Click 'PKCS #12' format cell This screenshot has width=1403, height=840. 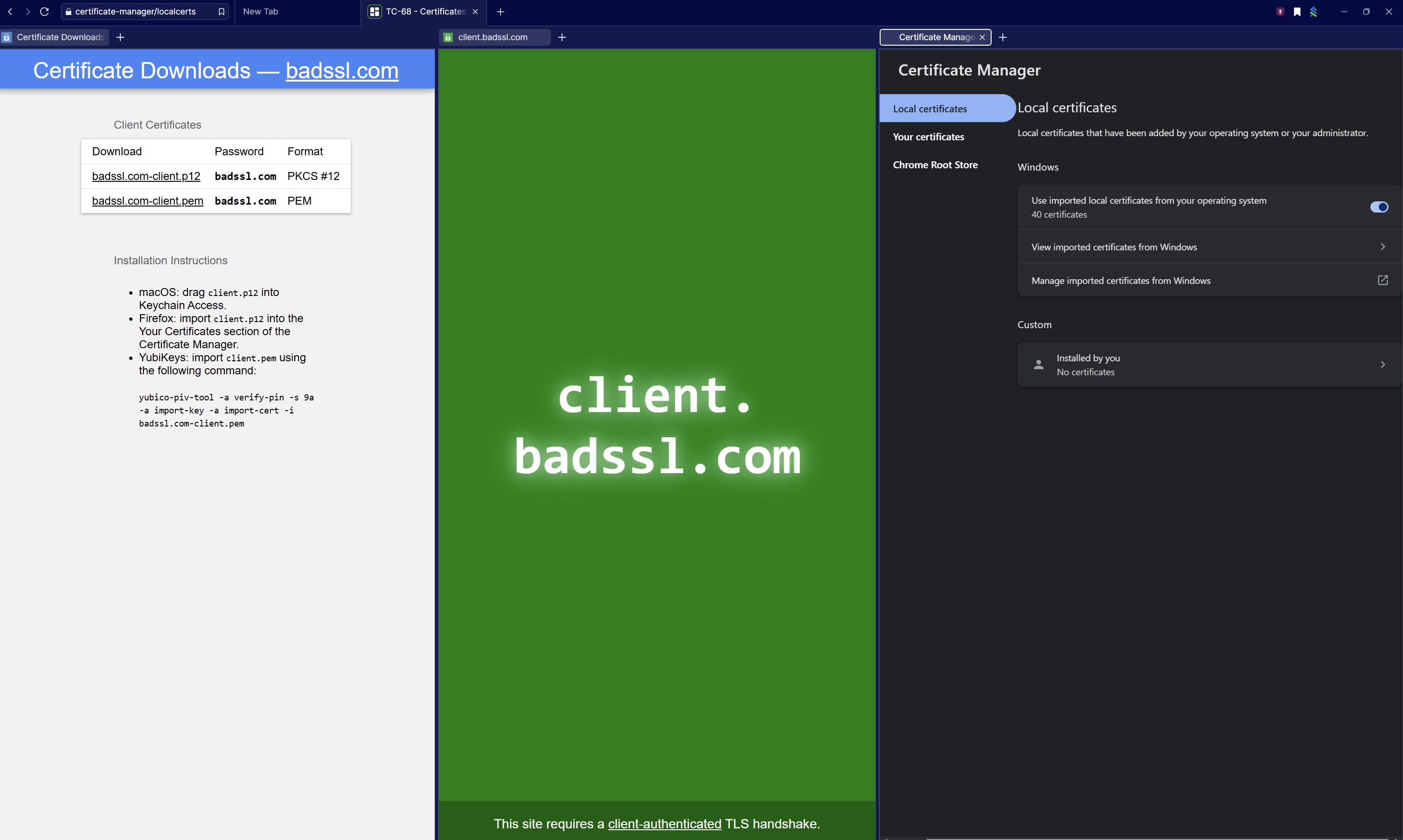click(x=313, y=176)
